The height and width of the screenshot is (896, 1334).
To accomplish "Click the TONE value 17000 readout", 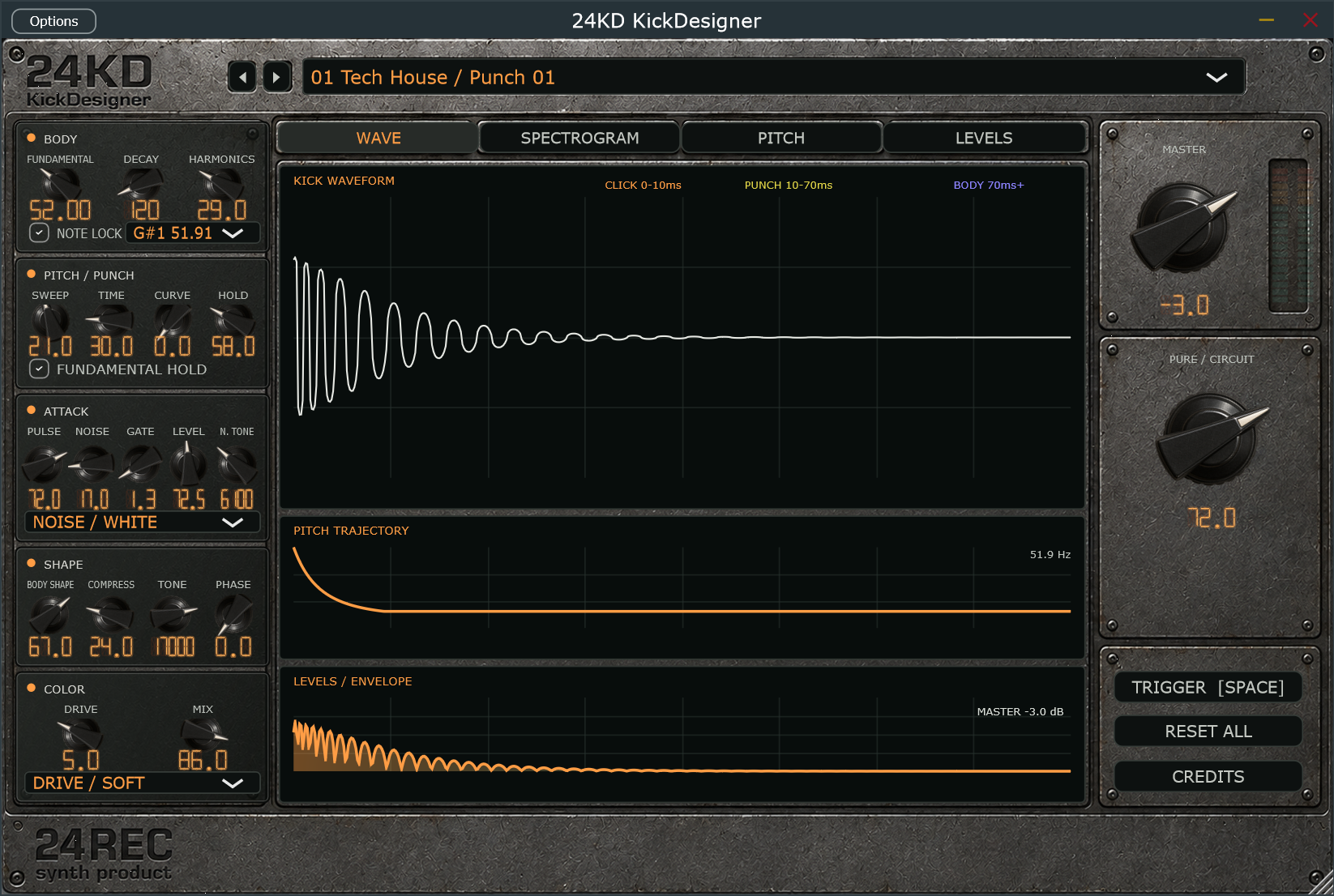I will coord(174,646).
